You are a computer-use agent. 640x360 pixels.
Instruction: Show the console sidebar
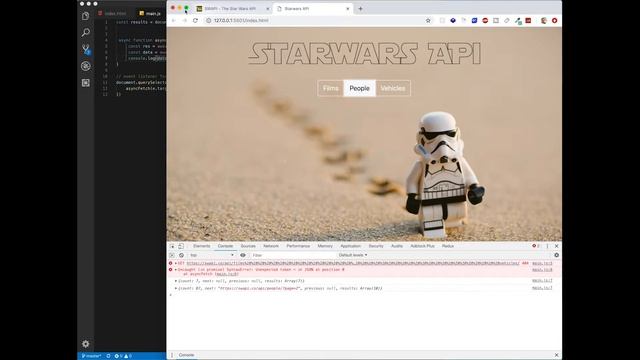coord(172,255)
